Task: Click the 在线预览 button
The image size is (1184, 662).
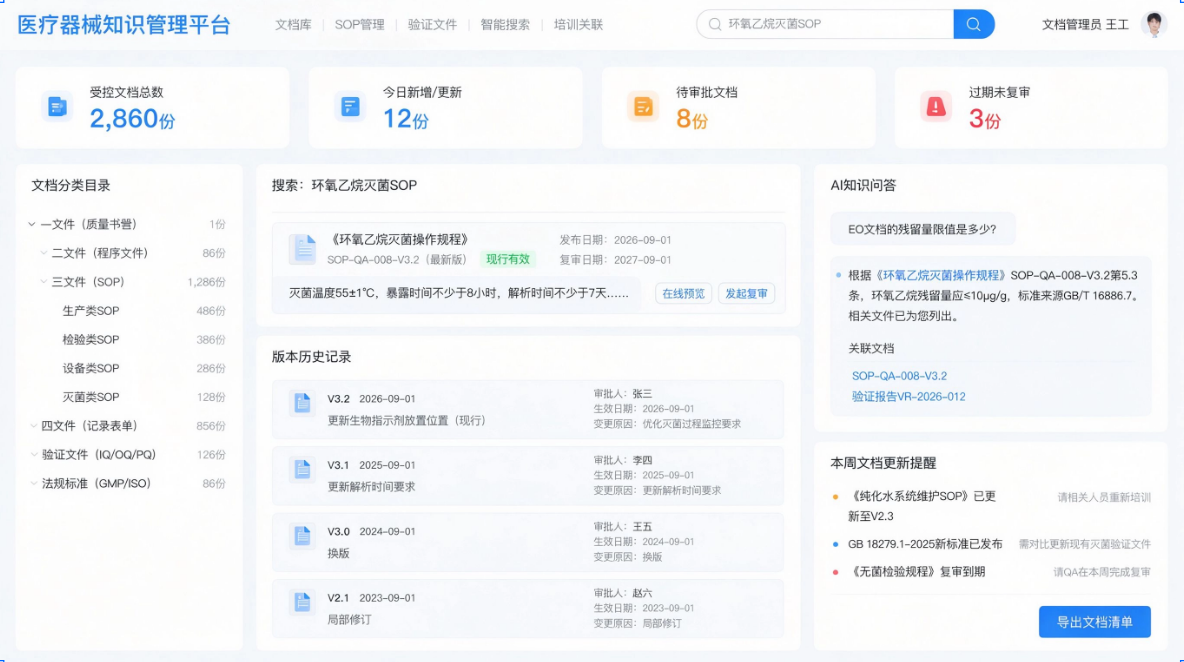Action: pyautogui.click(x=683, y=294)
